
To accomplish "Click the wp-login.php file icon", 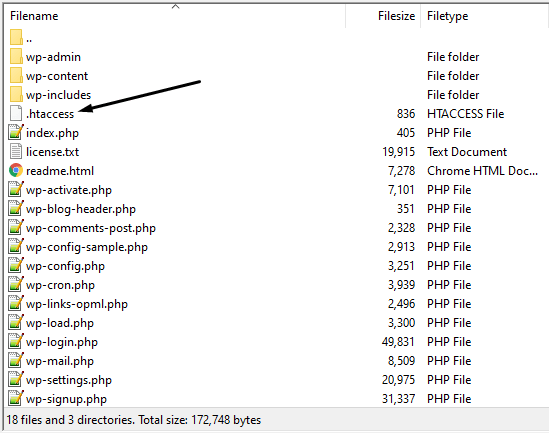I will click(x=16, y=342).
